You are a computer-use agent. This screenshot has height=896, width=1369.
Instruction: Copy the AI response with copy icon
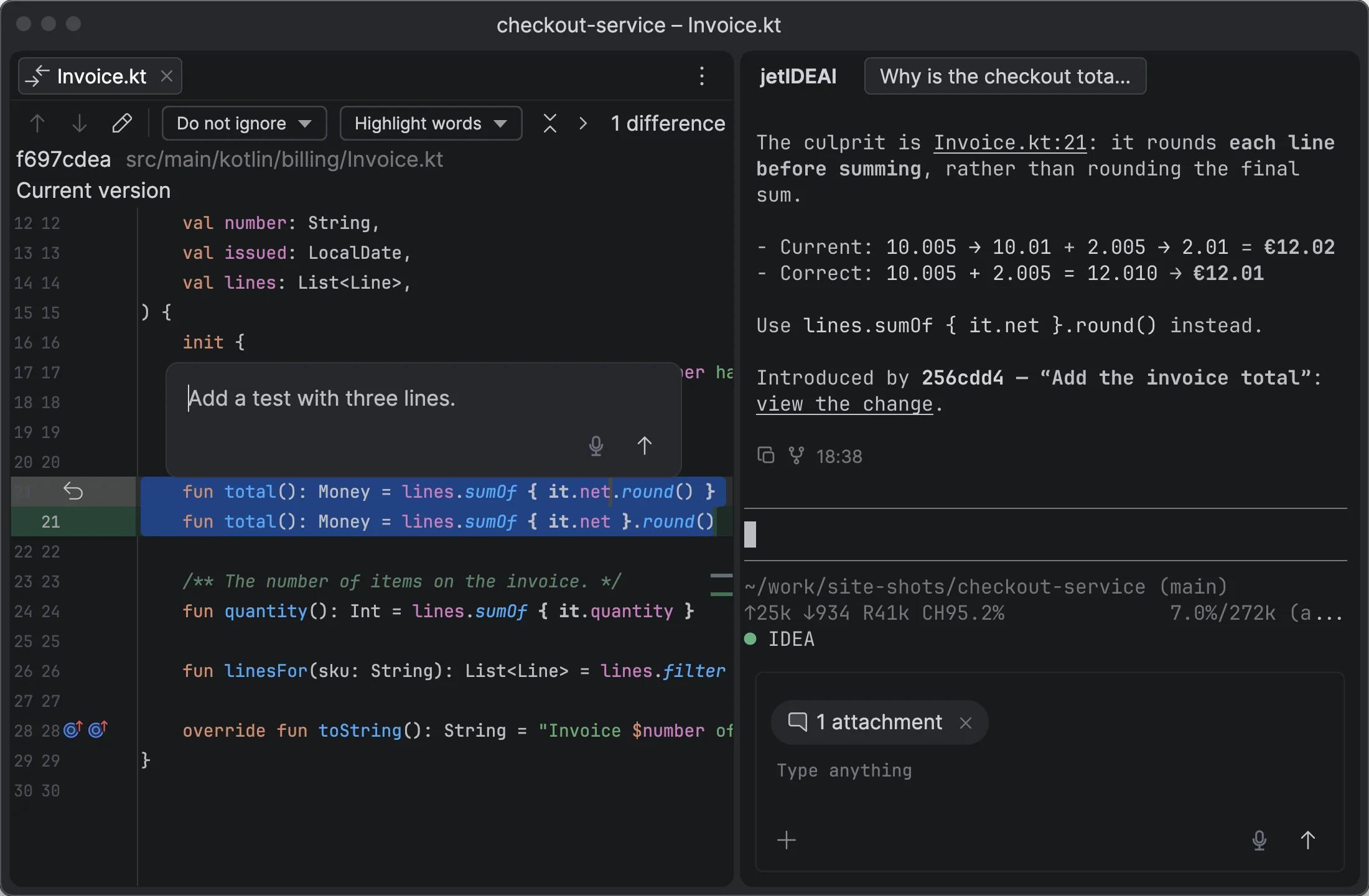pyautogui.click(x=766, y=455)
